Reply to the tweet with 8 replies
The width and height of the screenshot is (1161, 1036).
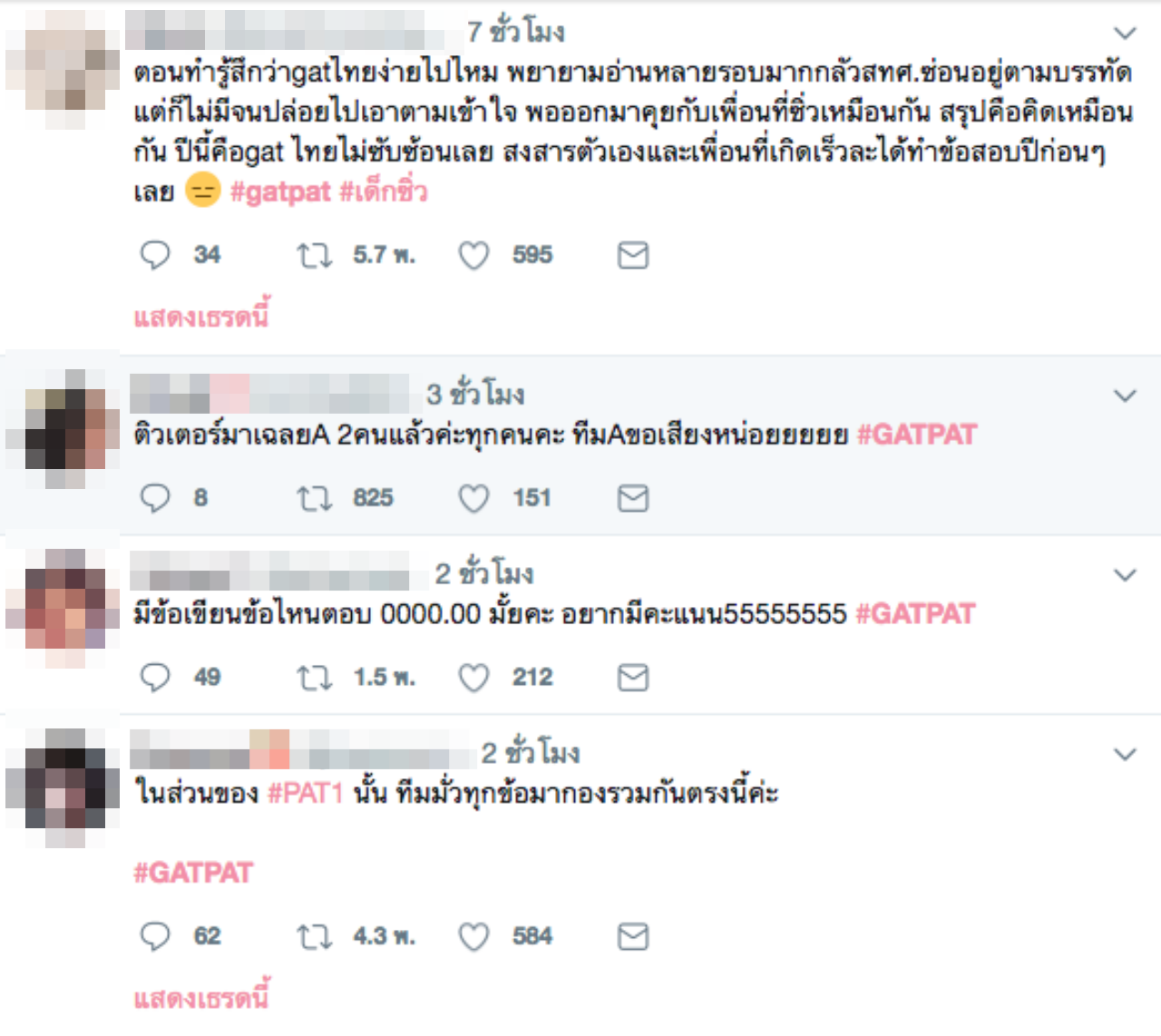click(155, 498)
